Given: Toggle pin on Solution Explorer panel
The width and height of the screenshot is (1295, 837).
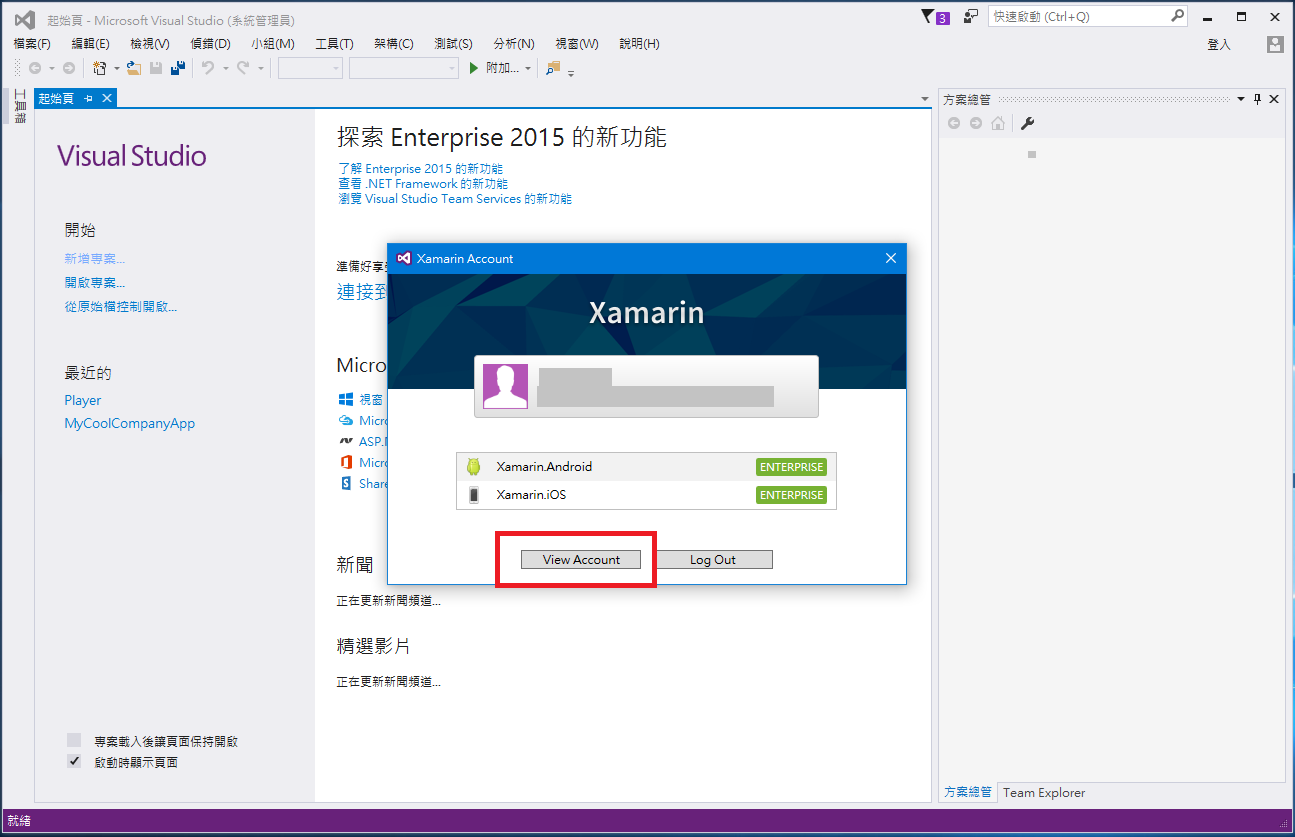Looking at the screenshot, I should coord(1257,99).
